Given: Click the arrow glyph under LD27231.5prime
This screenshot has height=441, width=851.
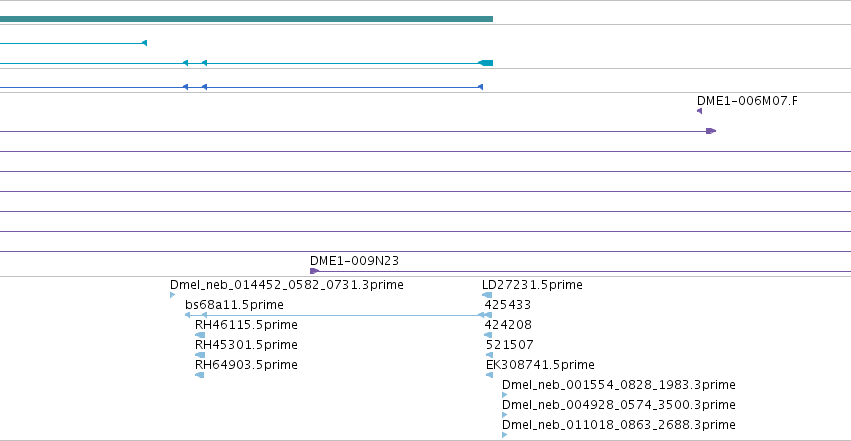Looking at the screenshot, I should [x=487, y=295].
